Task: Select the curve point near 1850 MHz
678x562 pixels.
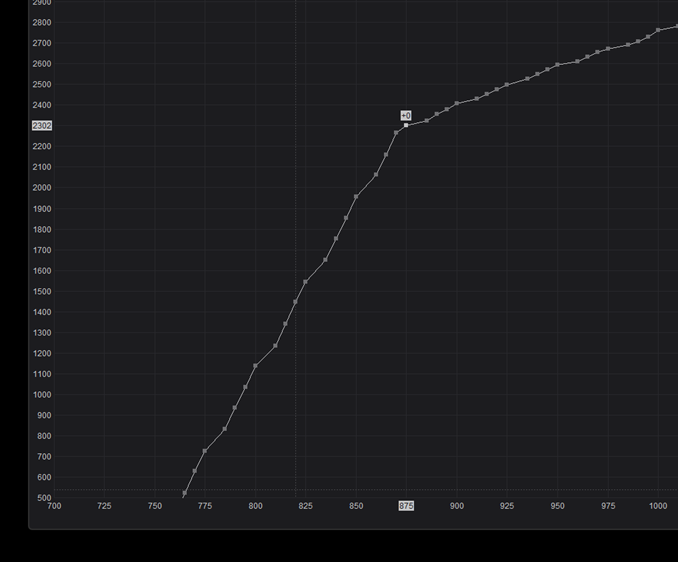Action: [346, 218]
